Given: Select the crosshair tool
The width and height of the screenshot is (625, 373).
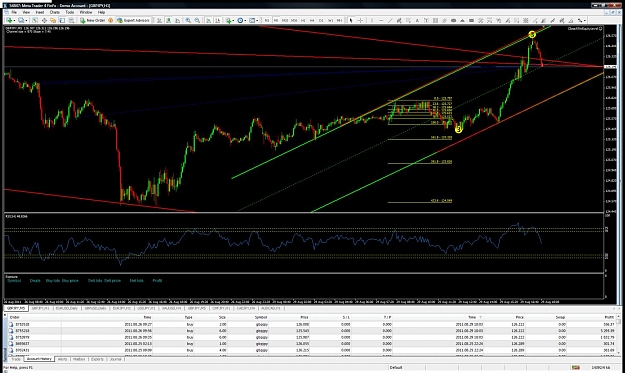Looking at the screenshot, I should point(360,20).
